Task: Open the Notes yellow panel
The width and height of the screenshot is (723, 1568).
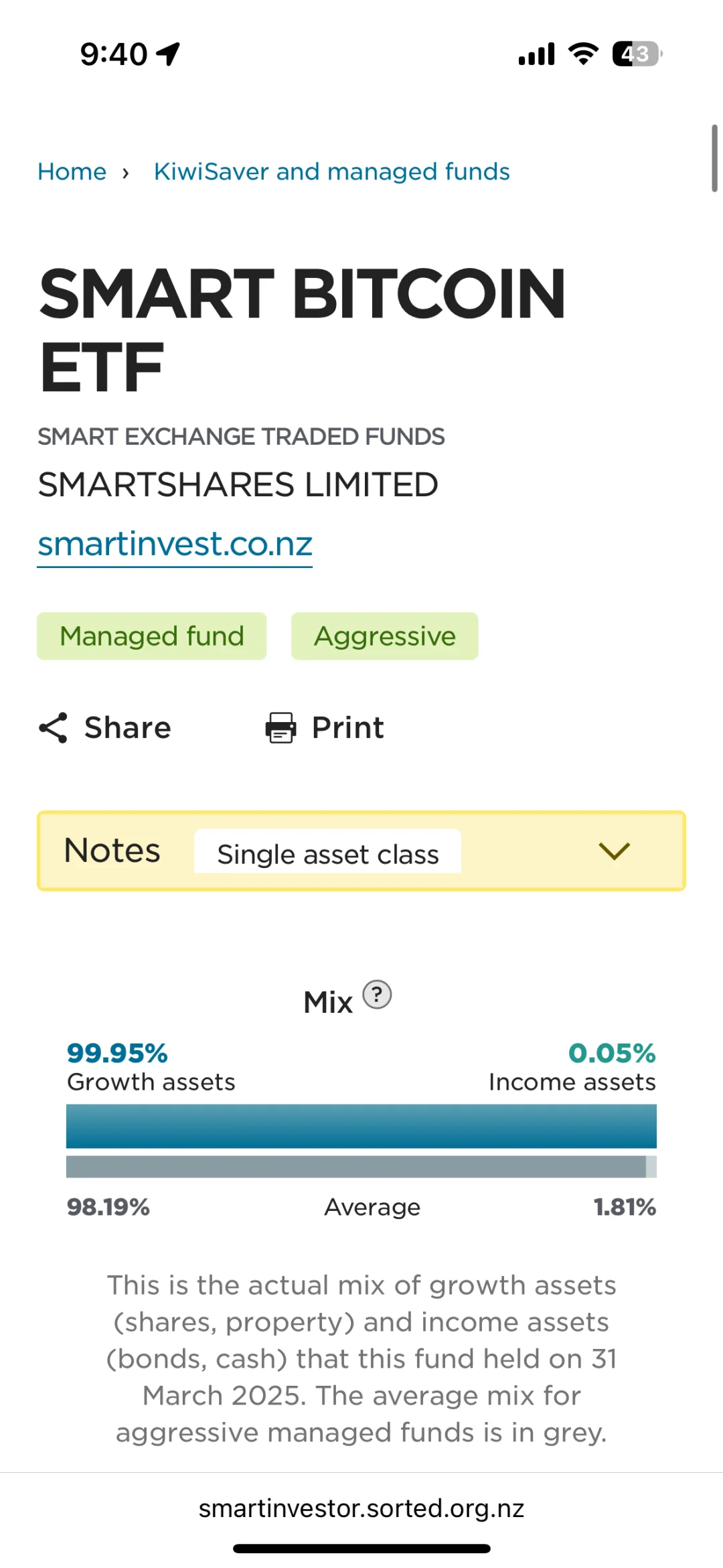Action: click(x=361, y=851)
